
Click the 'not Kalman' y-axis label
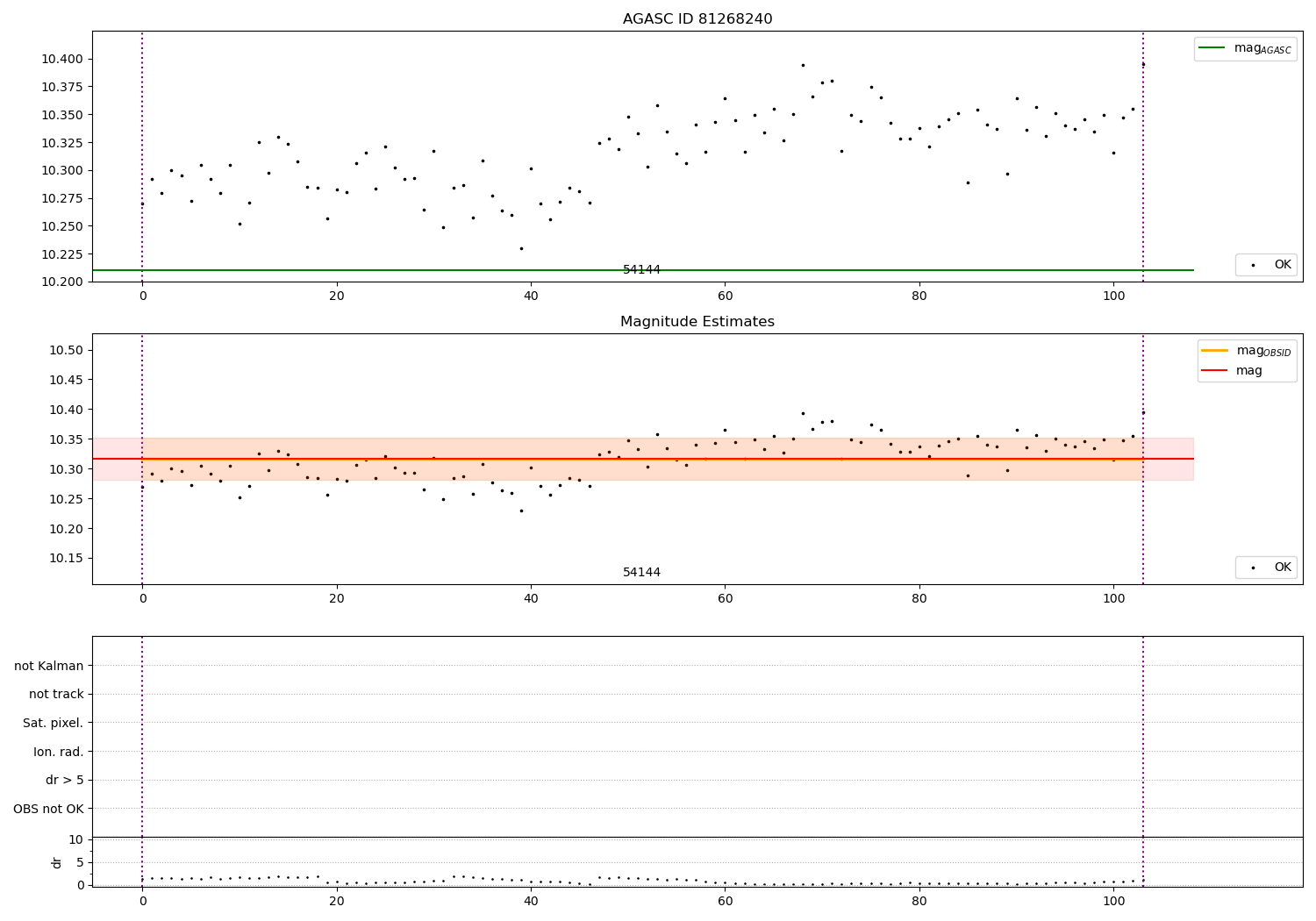click(x=49, y=666)
